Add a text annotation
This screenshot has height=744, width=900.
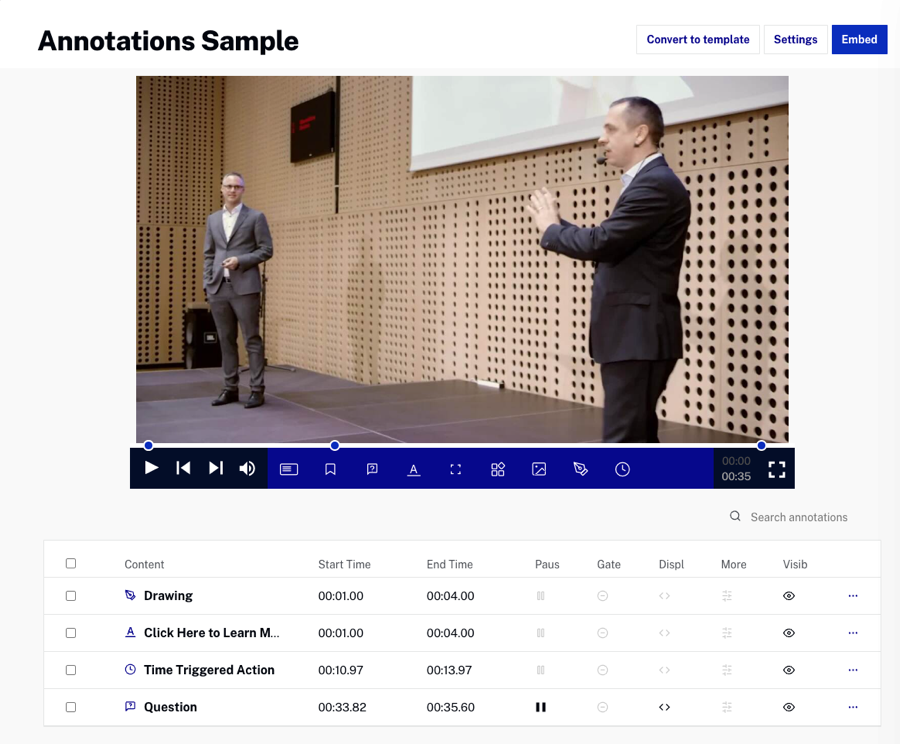pos(413,469)
